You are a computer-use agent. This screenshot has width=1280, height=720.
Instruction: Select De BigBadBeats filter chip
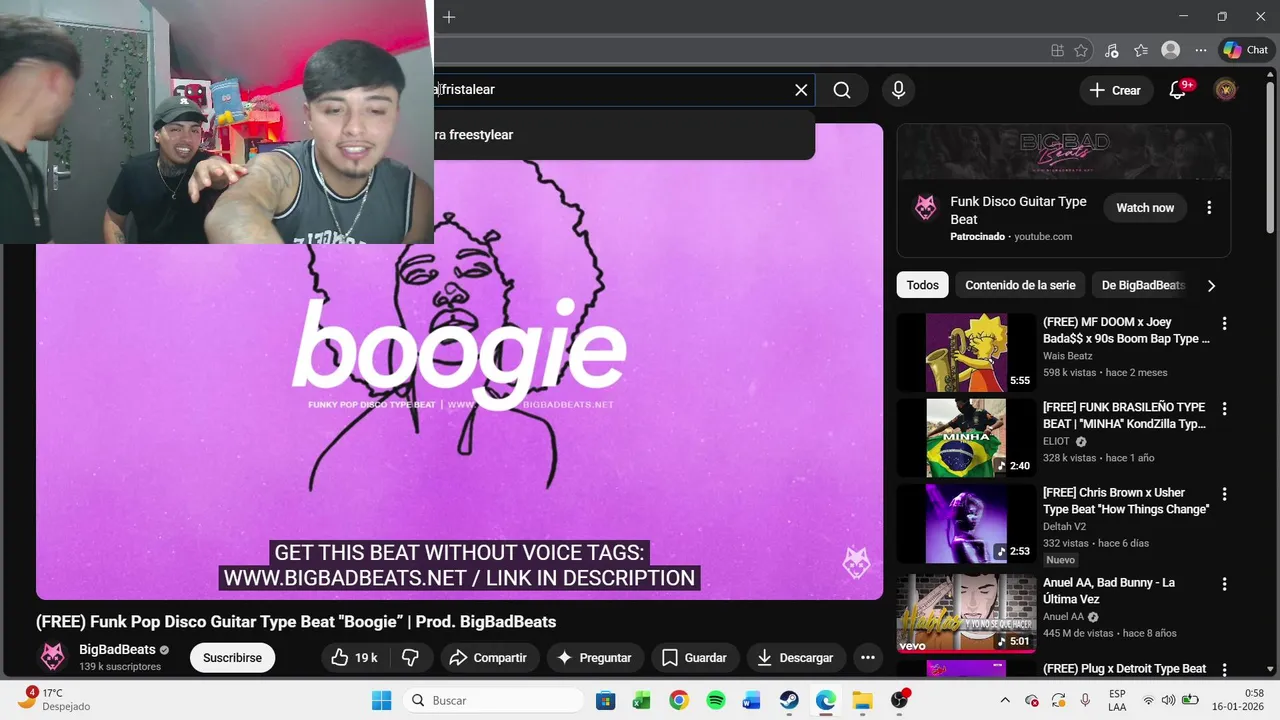(1143, 285)
